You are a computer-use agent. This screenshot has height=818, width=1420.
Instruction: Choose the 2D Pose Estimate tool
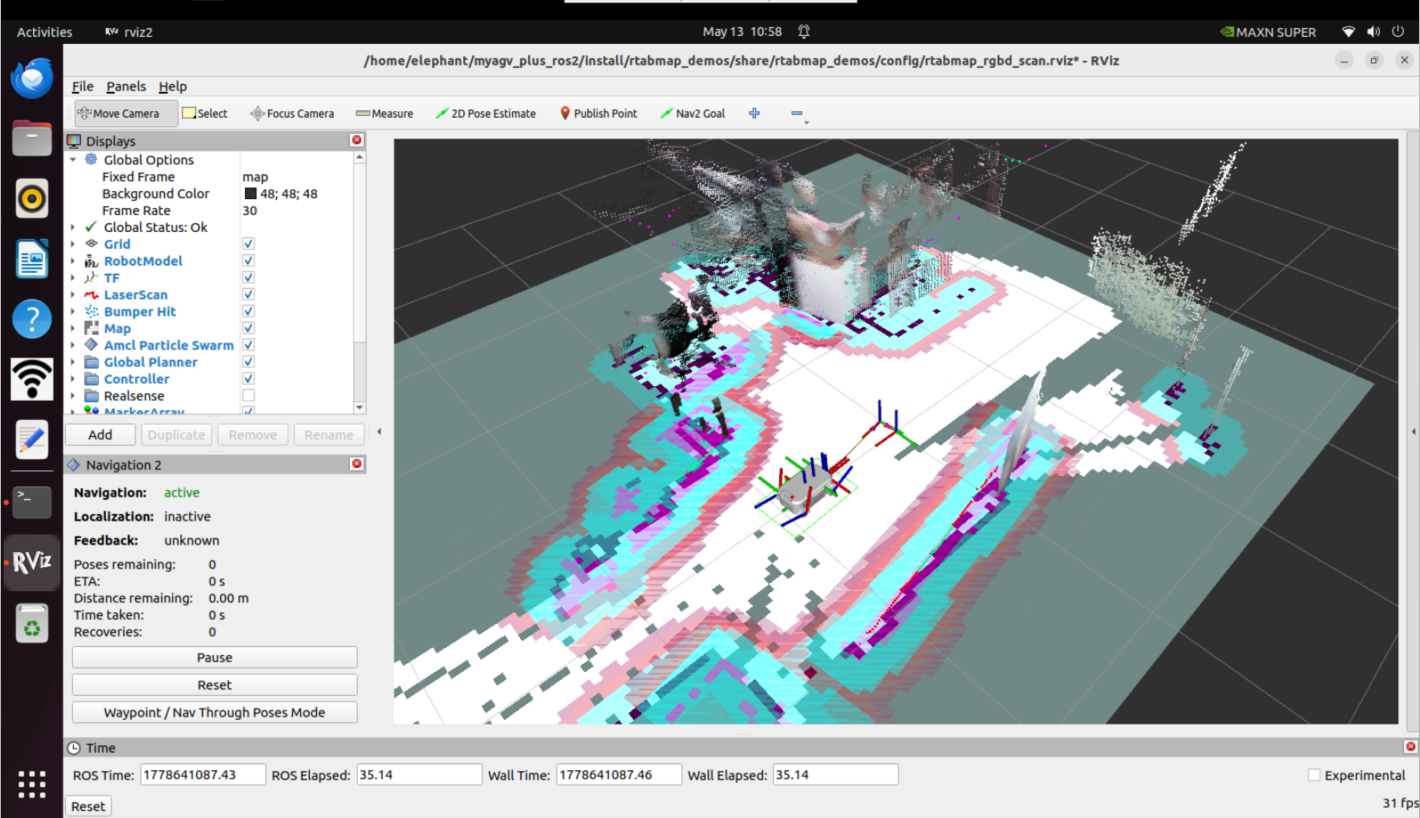[x=486, y=113]
